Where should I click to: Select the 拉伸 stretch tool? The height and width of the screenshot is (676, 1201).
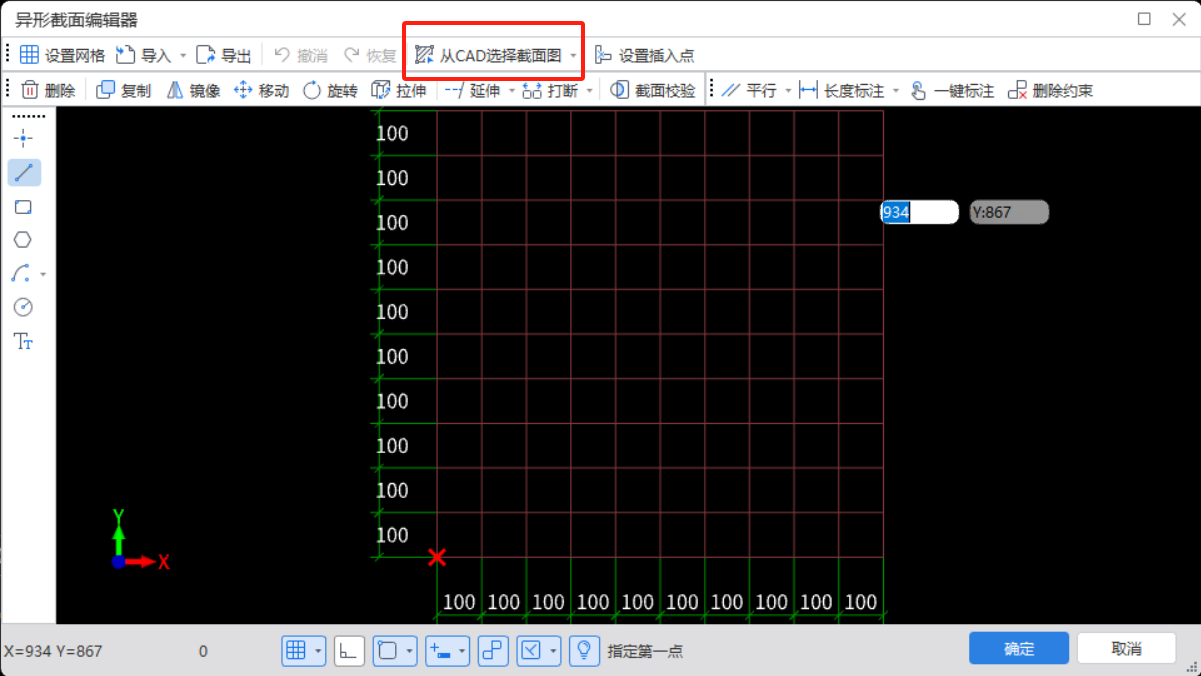coord(398,90)
